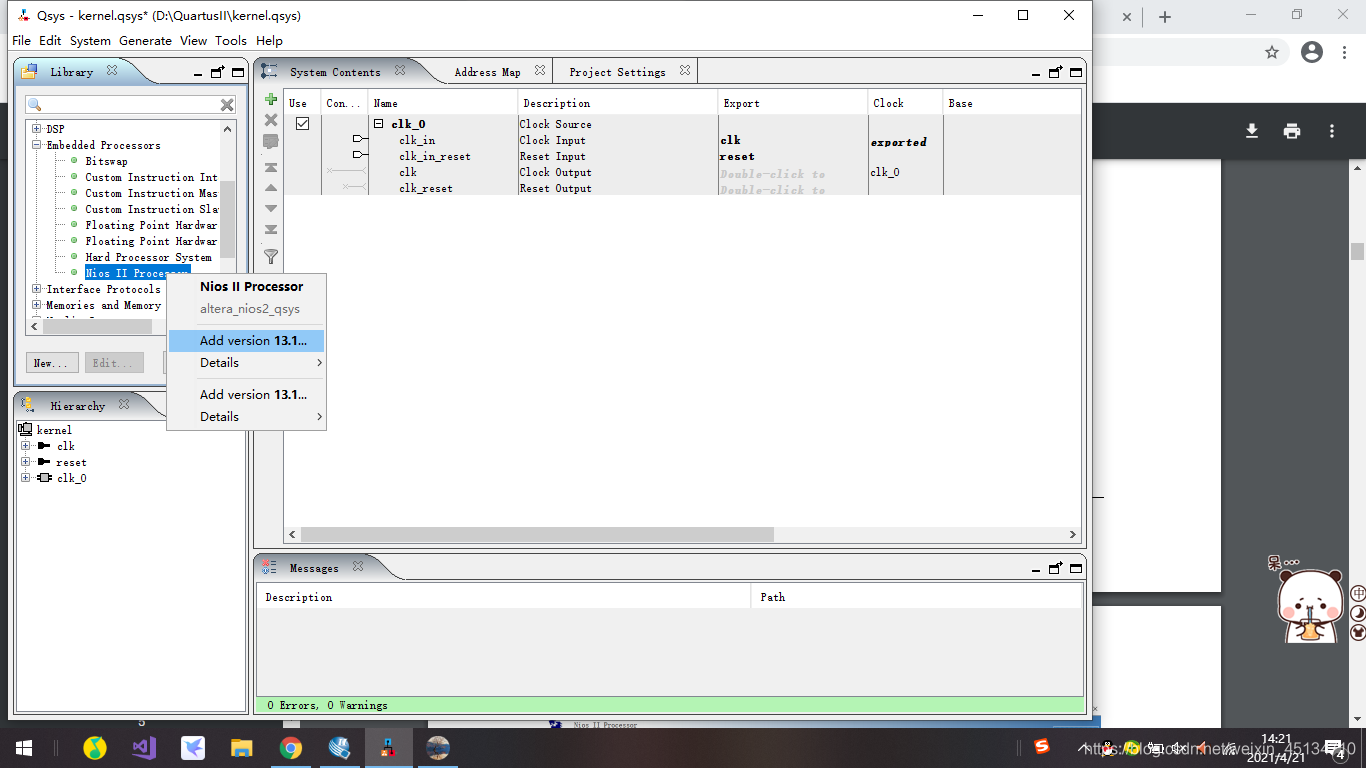Expand the DSP library category
The height and width of the screenshot is (768, 1366).
click(37, 129)
